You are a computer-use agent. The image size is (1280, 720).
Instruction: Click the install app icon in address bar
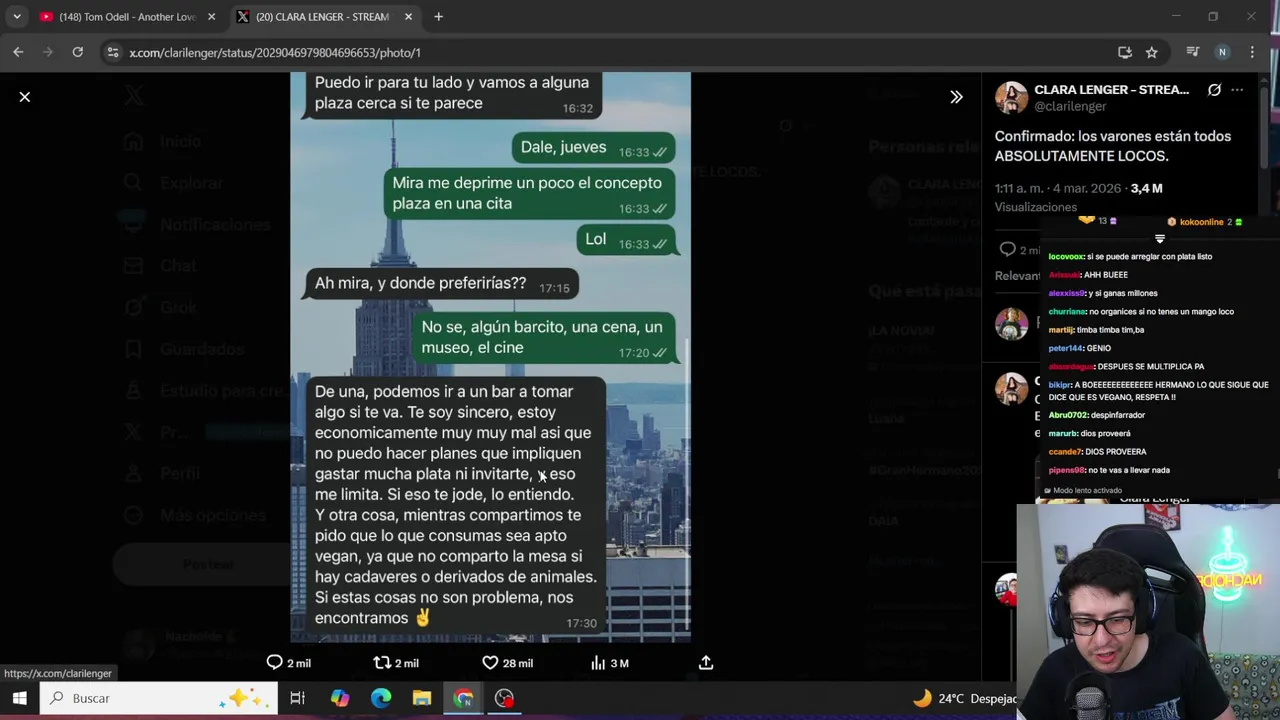pyautogui.click(x=1125, y=52)
